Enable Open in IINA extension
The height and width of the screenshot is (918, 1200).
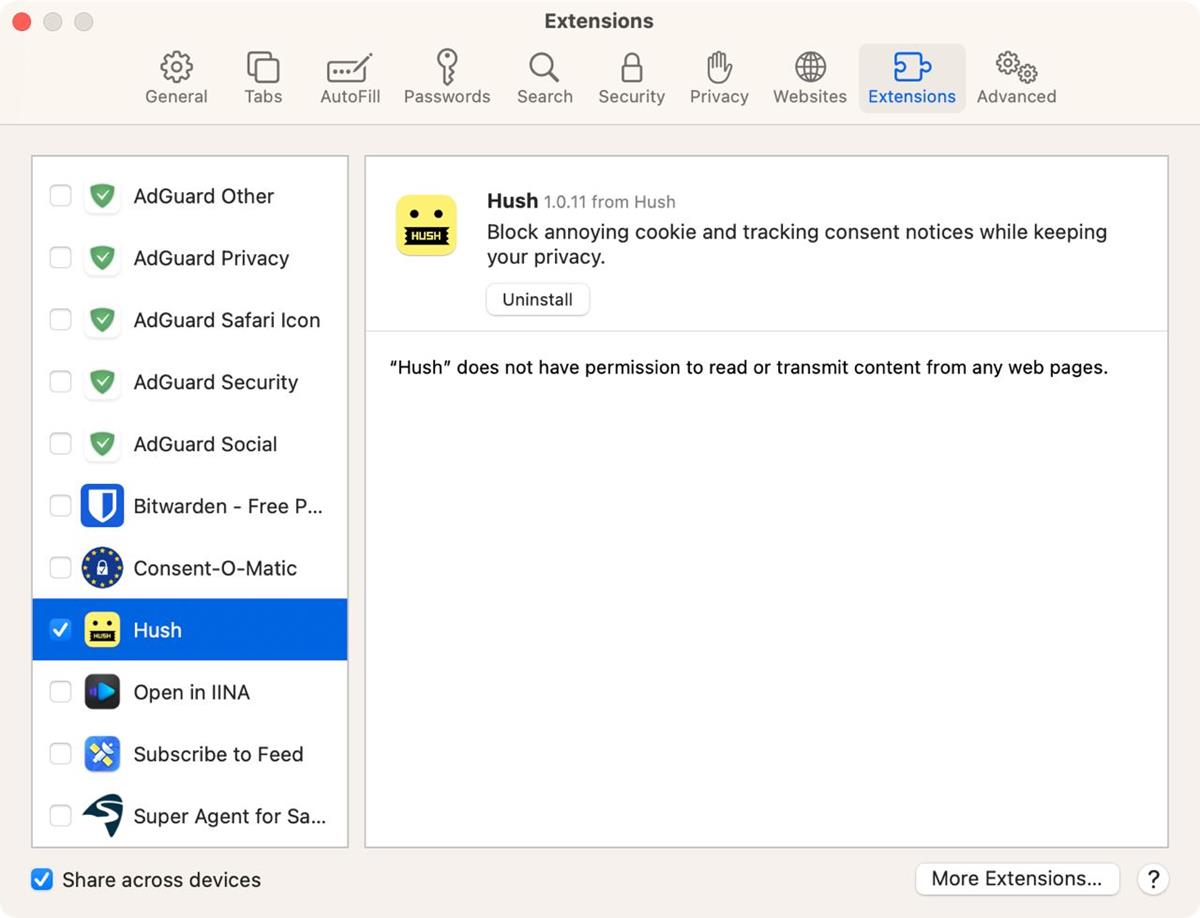[x=60, y=691]
